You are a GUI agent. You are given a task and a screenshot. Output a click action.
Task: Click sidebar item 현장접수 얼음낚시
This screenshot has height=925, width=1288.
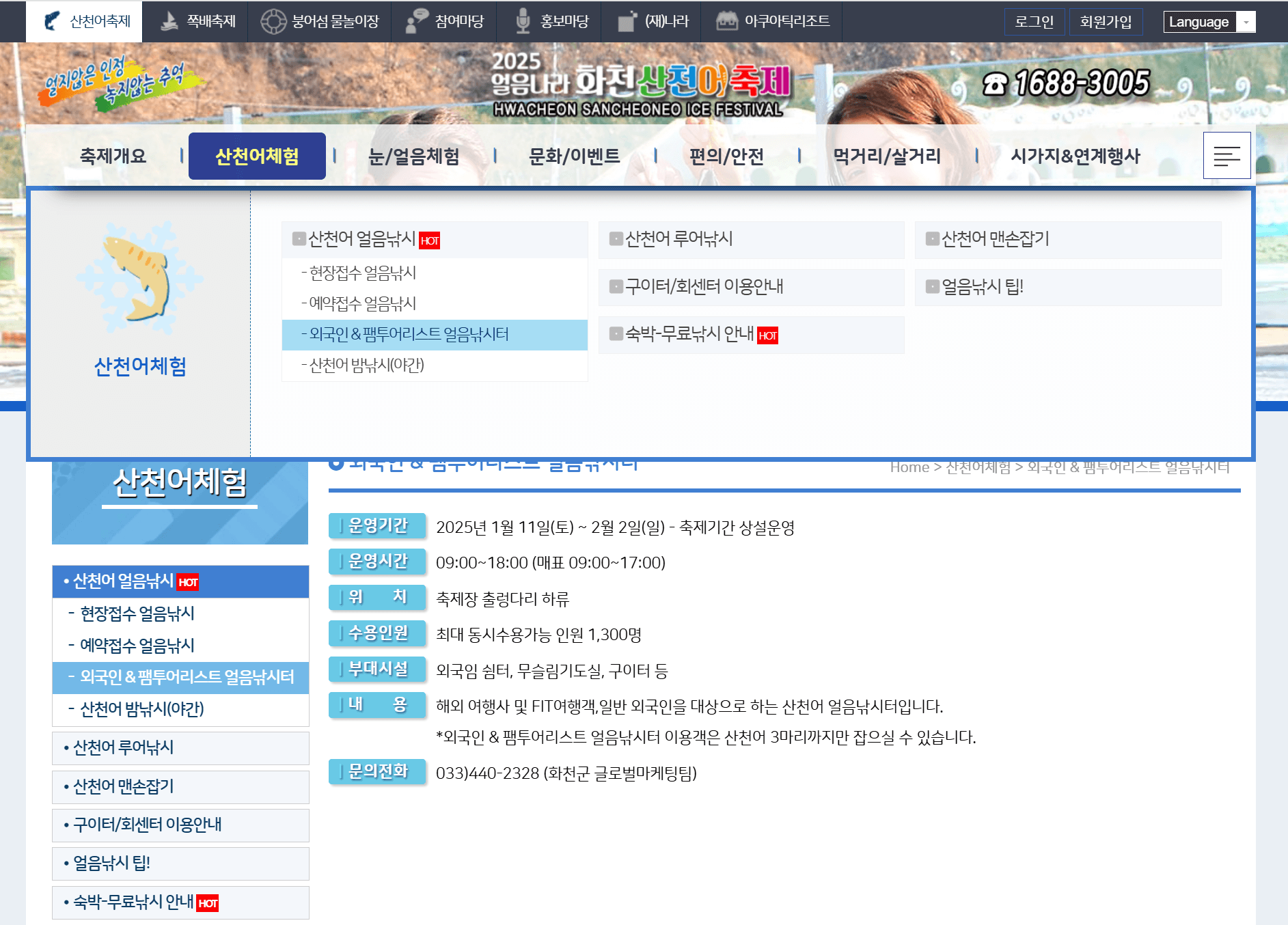[x=180, y=614]
